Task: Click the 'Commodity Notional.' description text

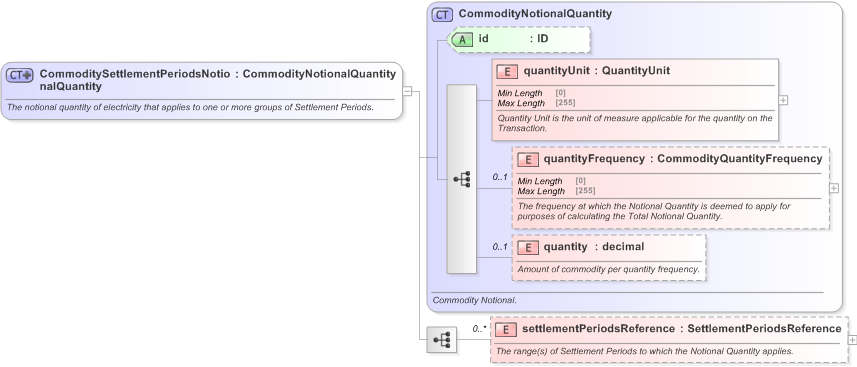Action: click(474, 300)
